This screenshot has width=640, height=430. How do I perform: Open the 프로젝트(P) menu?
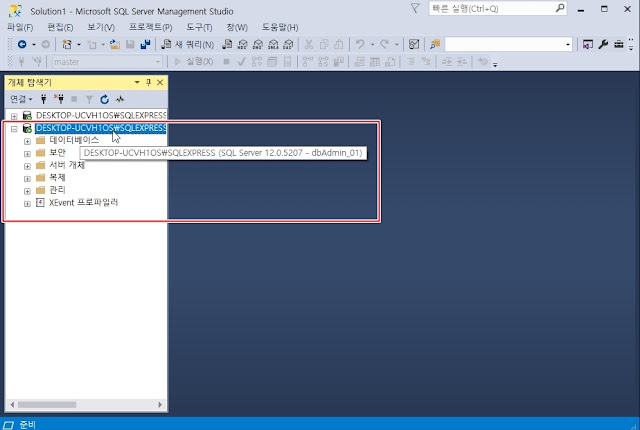tap(151, 27)
